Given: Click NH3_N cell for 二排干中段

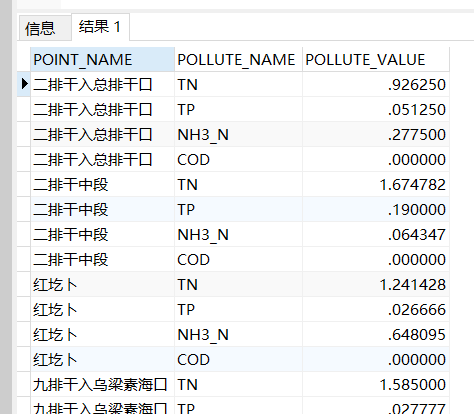Looking at the screenshot, I should (238, 235).
